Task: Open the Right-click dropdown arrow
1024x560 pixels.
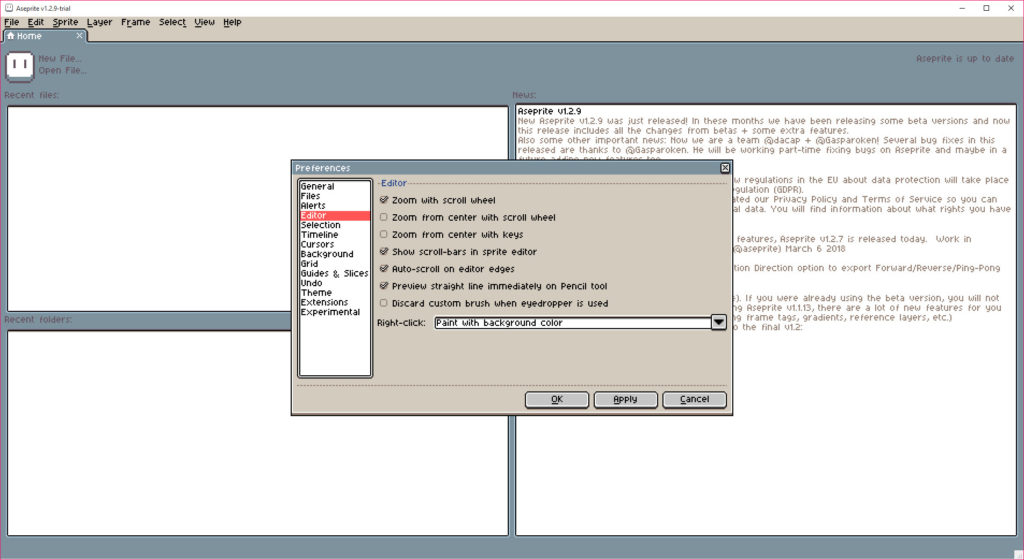Action: [x=718, y=322]
